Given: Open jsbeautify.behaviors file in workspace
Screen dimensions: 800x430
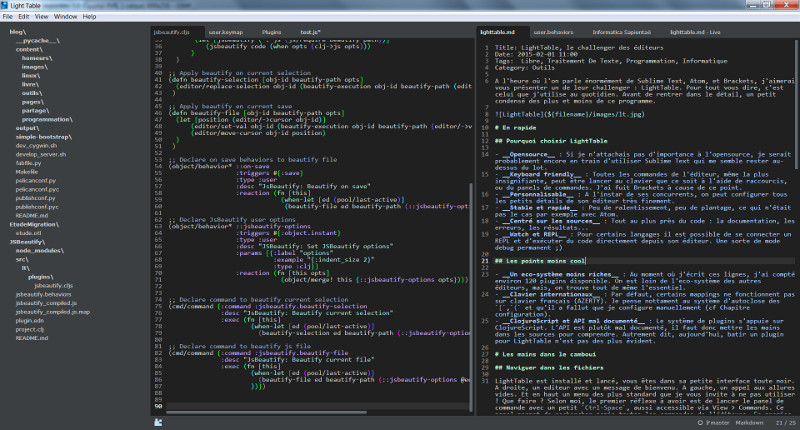Looking at the screenshot, I should [x=43, y=295].
